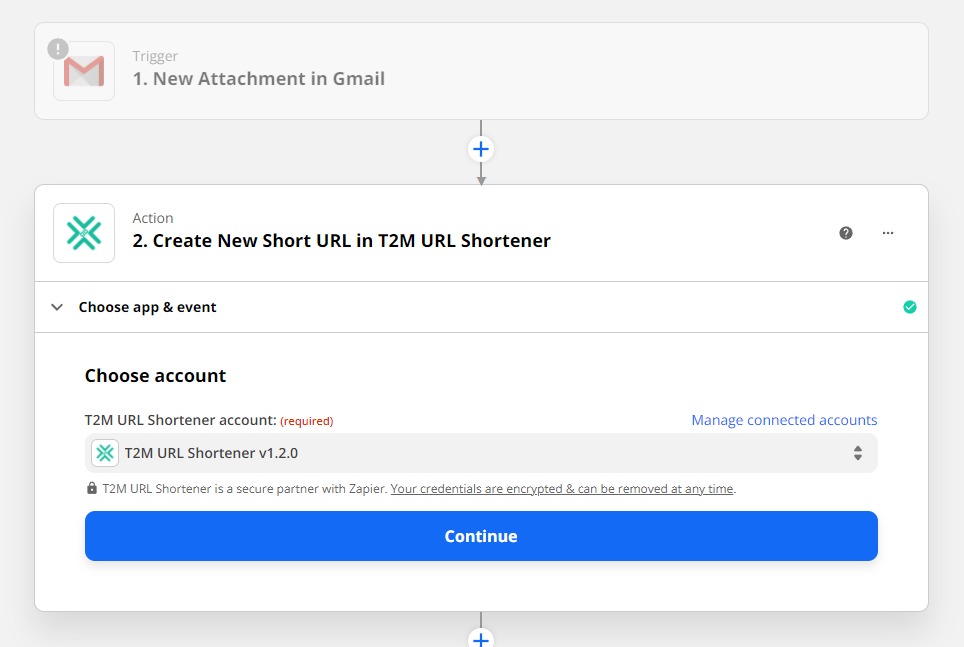This screenshot has height=647, width=964.
Task: Open Manage connected accounts
Action: tap(784, 419)
